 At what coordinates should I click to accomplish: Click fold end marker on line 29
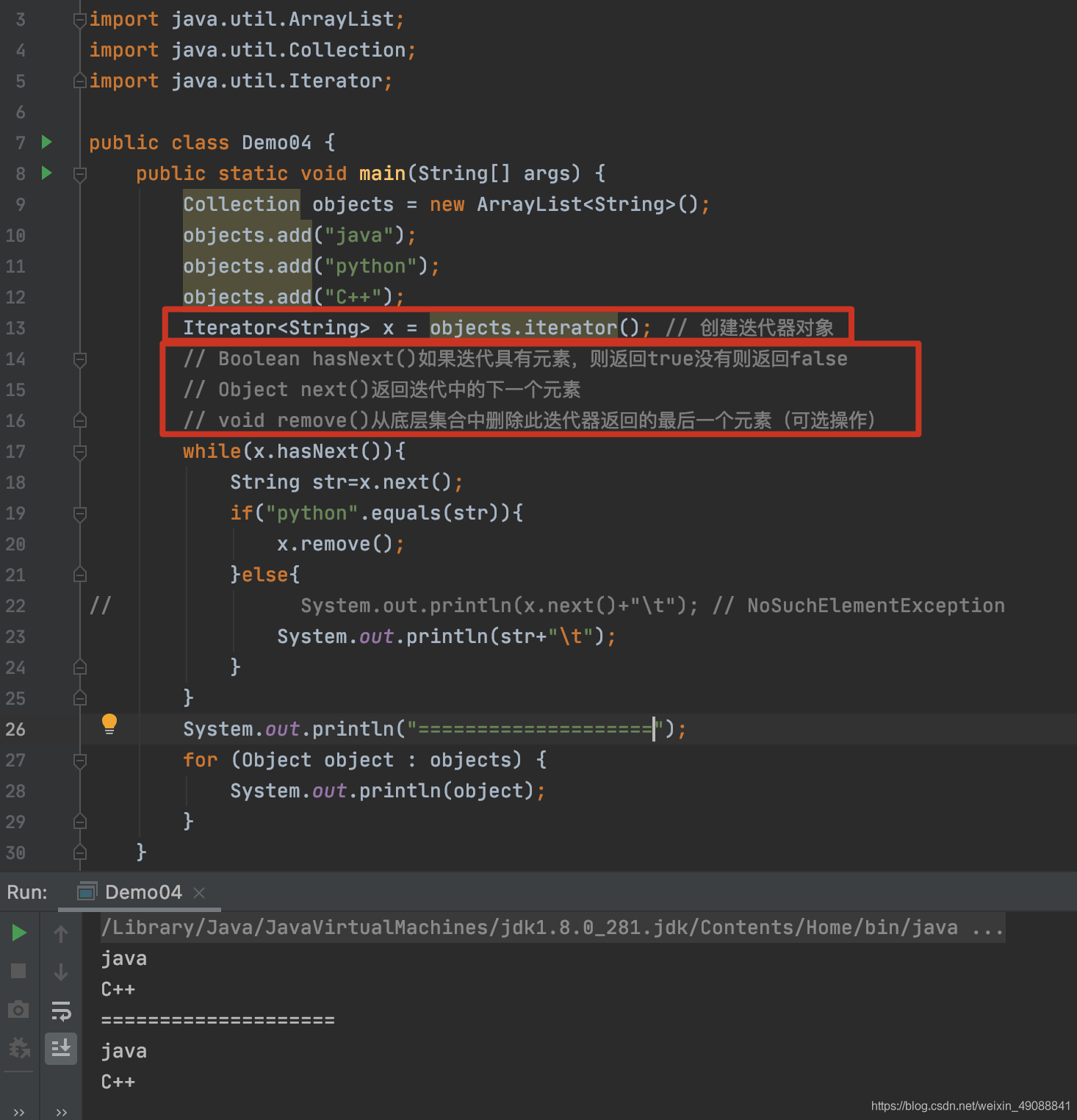[x=80, y=822]
